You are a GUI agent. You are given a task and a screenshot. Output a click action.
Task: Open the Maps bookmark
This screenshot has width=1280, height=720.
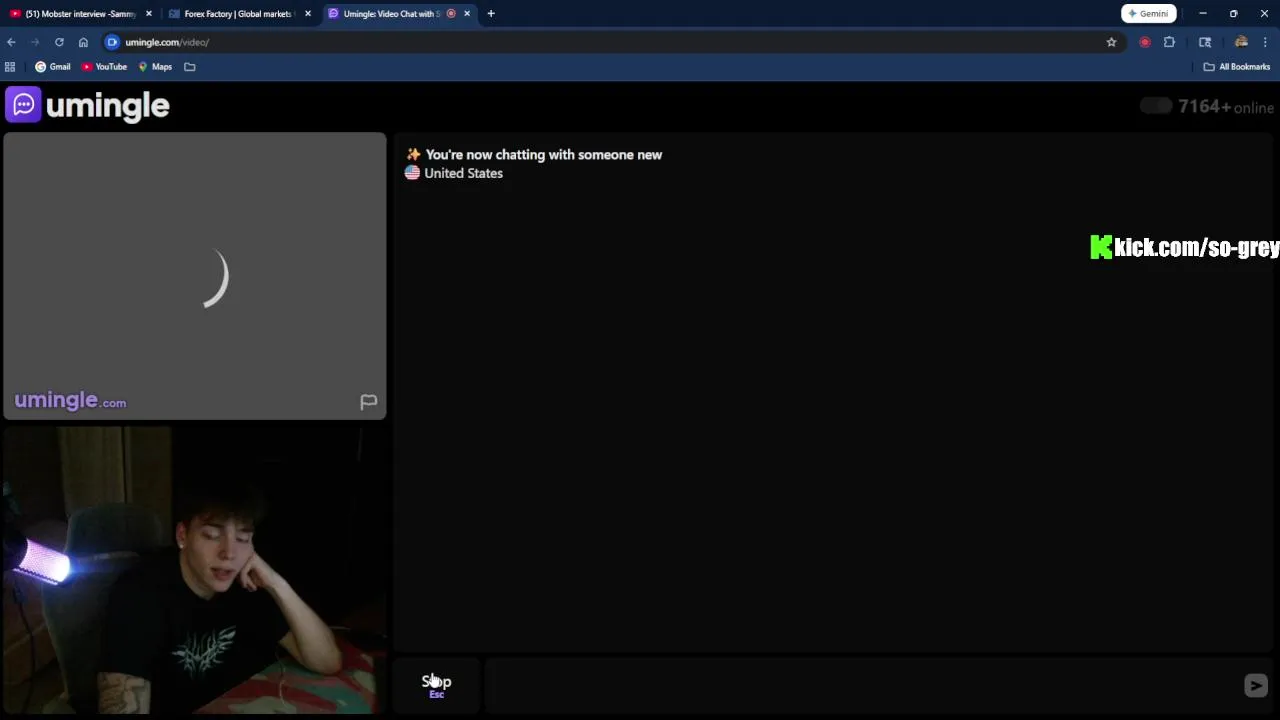(x=155, y=67)
